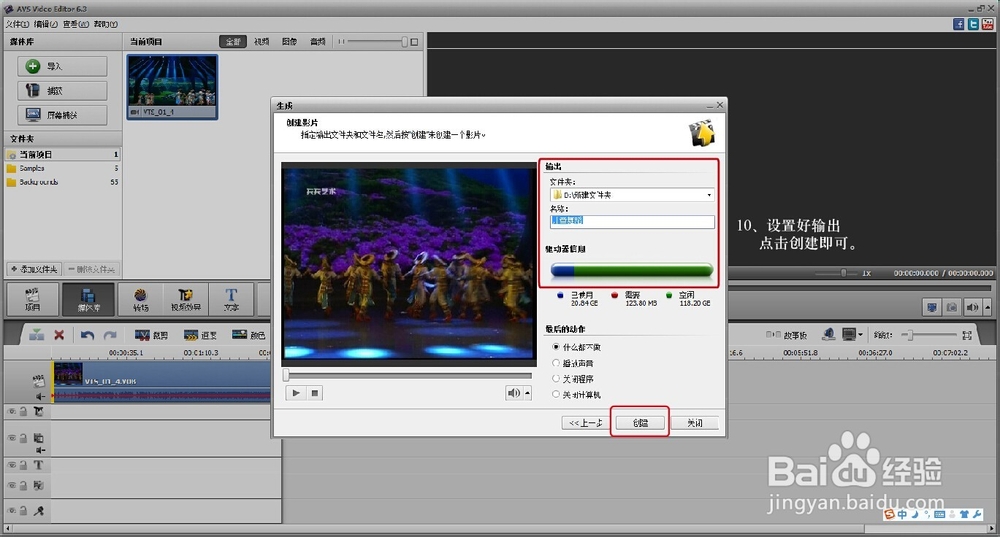Click the audio mixer icon next to Storyboard
The height and width of the screenshot is (537, 1000).
[x=828, y=334]
